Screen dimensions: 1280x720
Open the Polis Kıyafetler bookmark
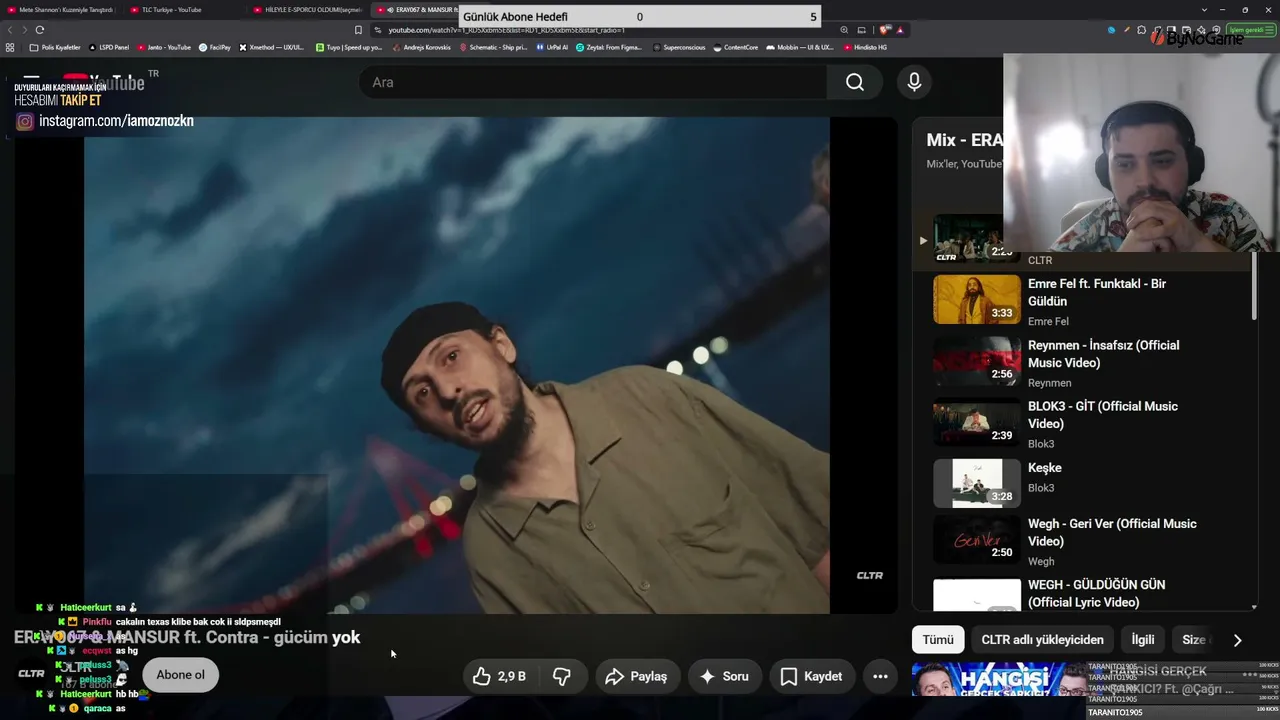tap(55, 47)
